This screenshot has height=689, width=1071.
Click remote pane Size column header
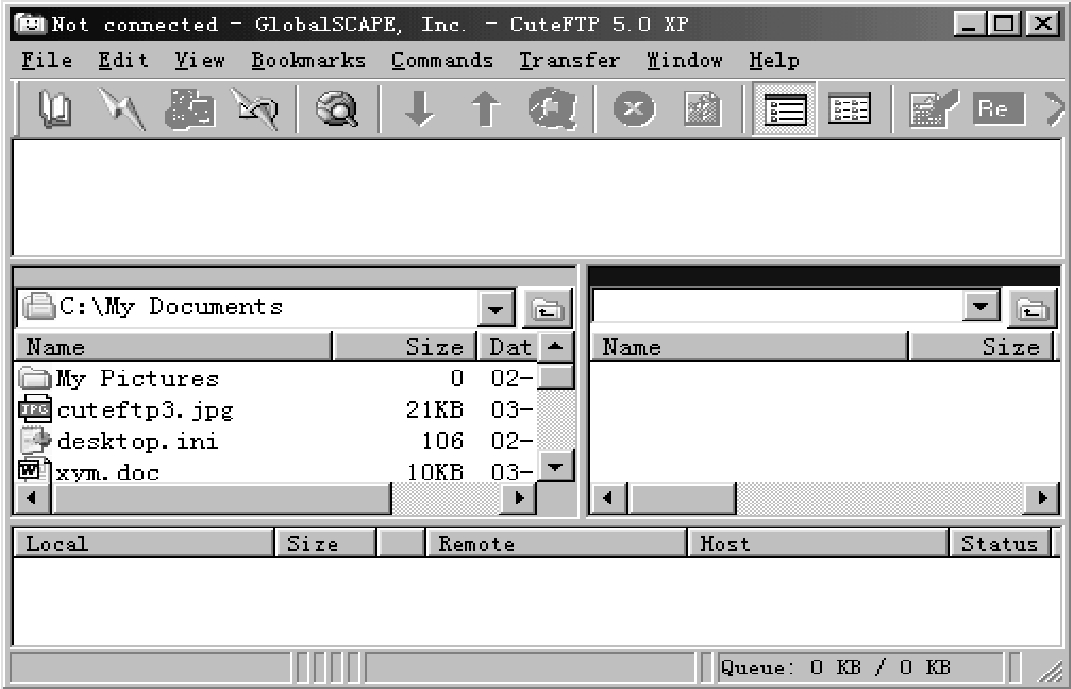(984, 347)
